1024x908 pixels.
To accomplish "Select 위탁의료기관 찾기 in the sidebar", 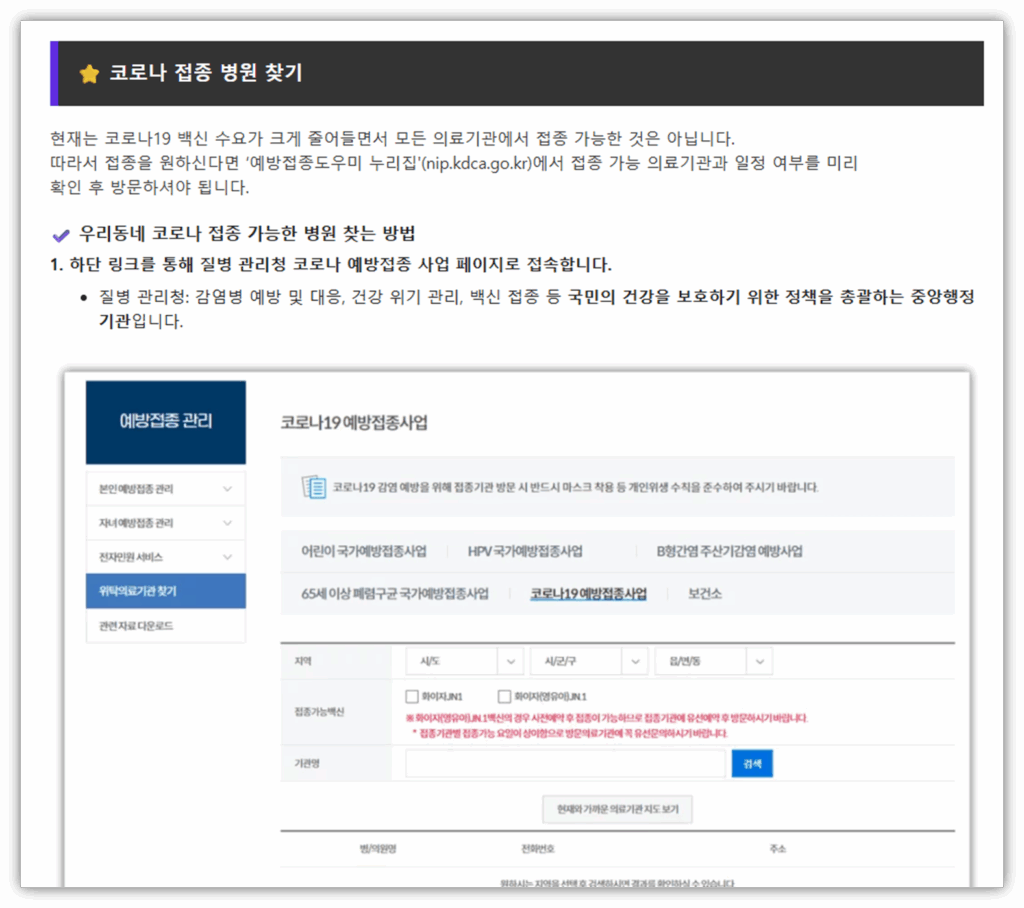I will [x=166, y=591].
